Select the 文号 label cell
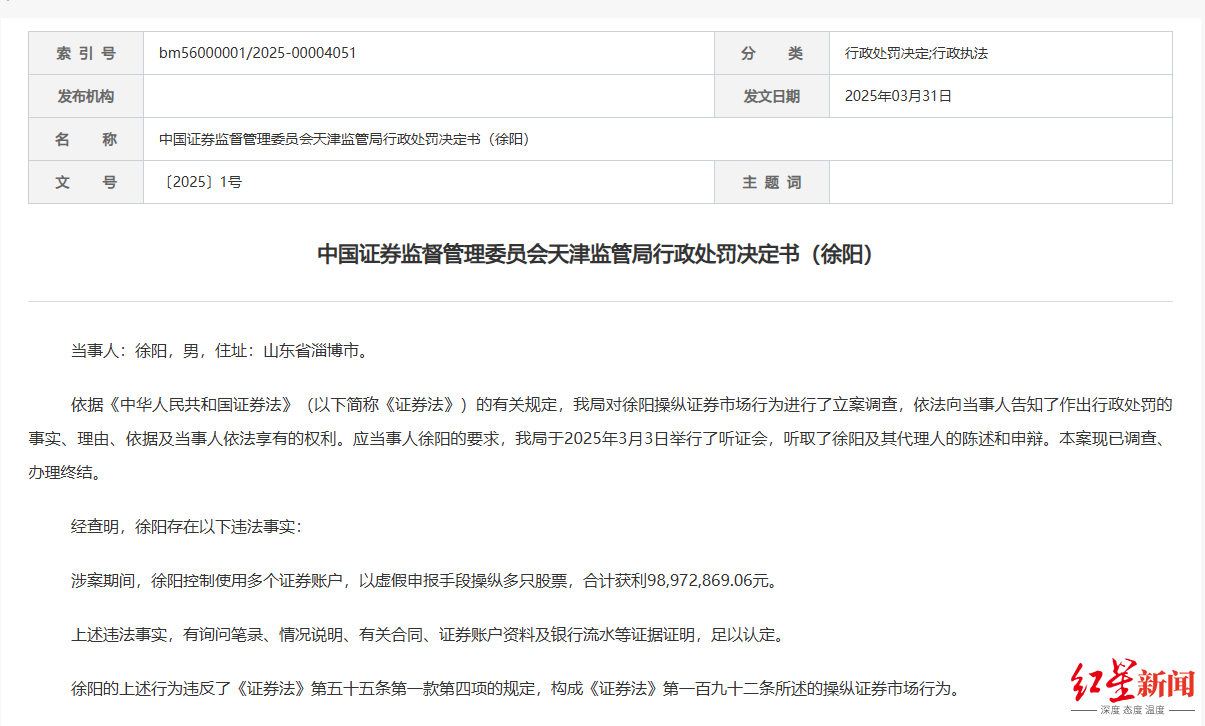 click(x=85, y=182)
